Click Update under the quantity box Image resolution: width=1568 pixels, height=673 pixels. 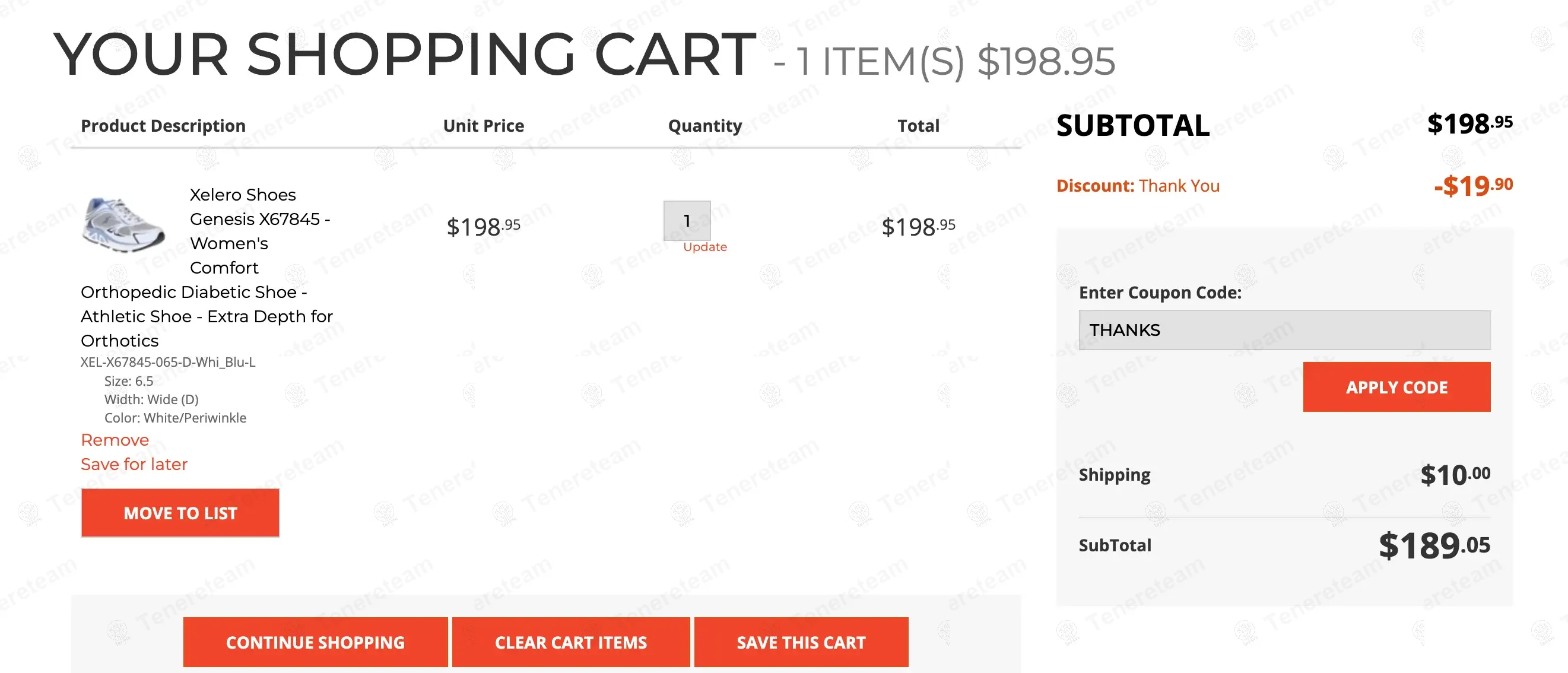coord(705,247)
